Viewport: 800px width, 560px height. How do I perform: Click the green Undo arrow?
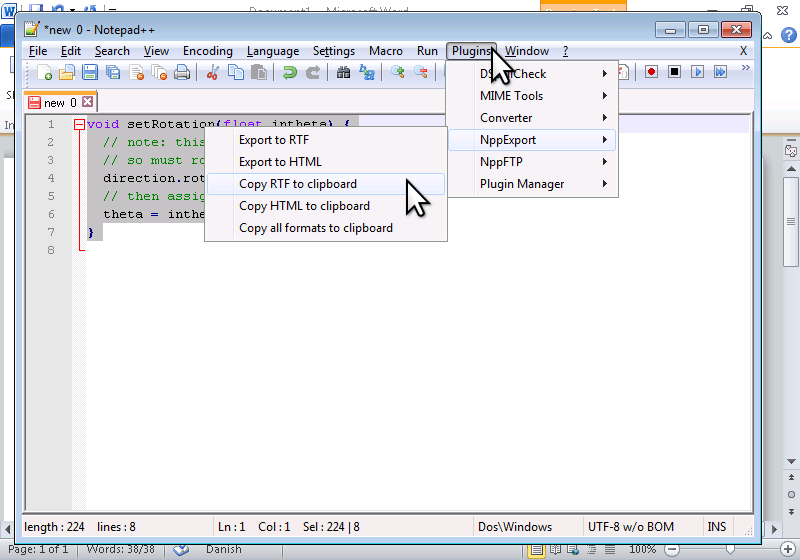[x=289, y=72]
